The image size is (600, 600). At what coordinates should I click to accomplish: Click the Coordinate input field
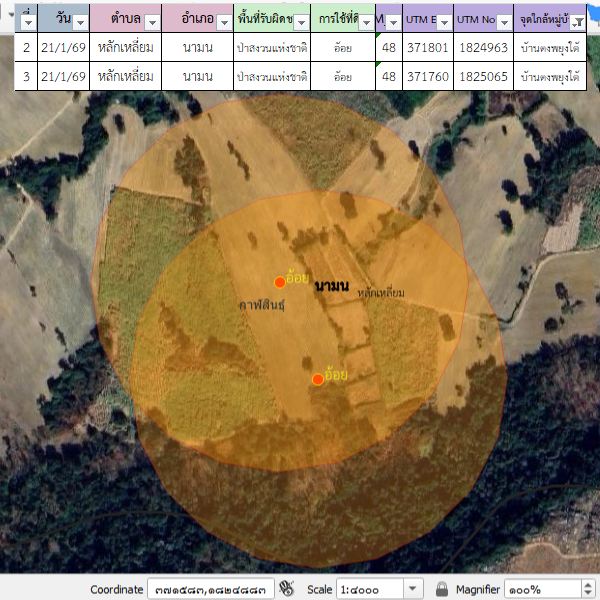pos(210,589)
